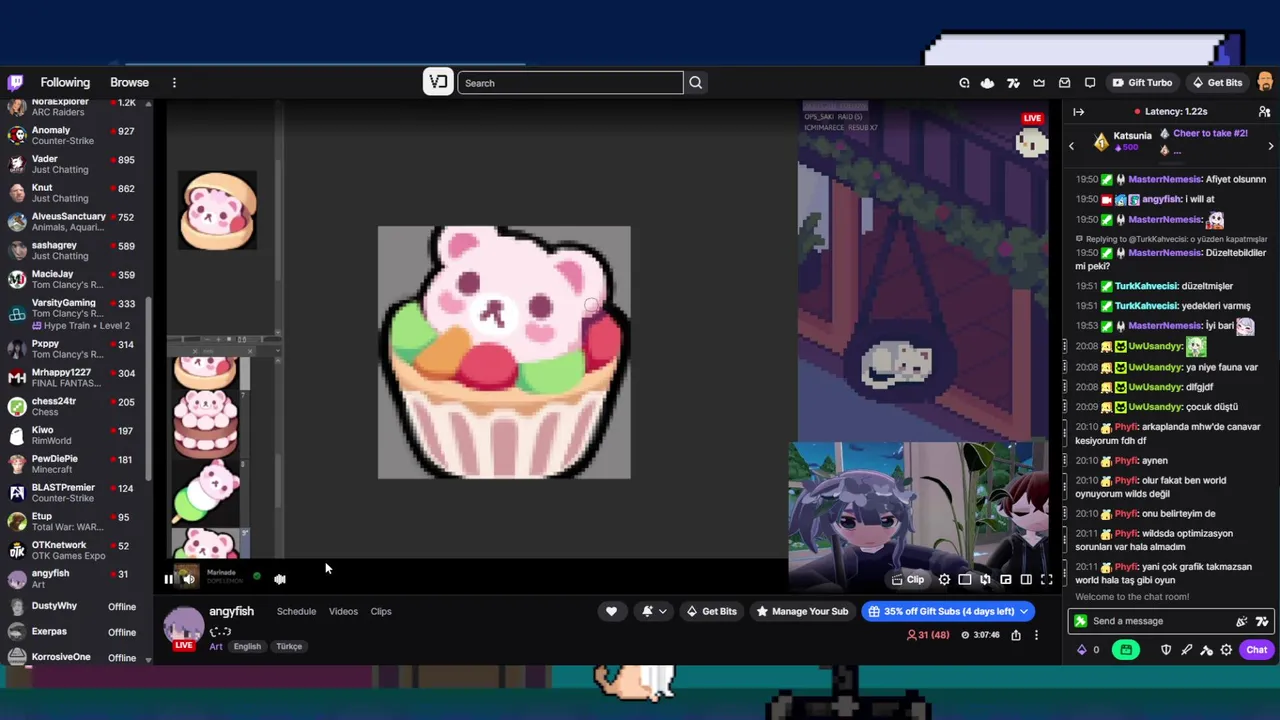Open Anomaly channel in sidebar

72,136
